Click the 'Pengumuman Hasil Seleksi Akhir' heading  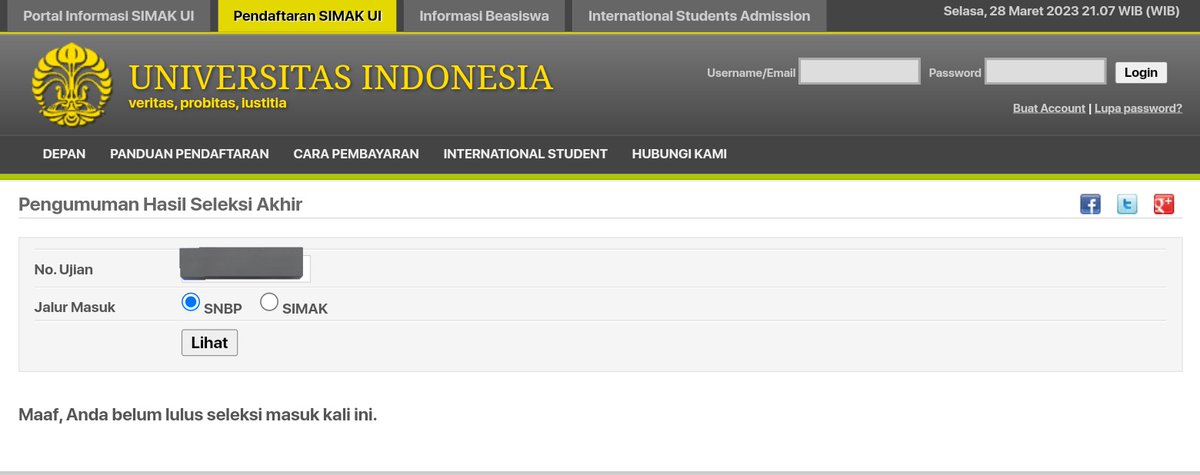[160, 204]
